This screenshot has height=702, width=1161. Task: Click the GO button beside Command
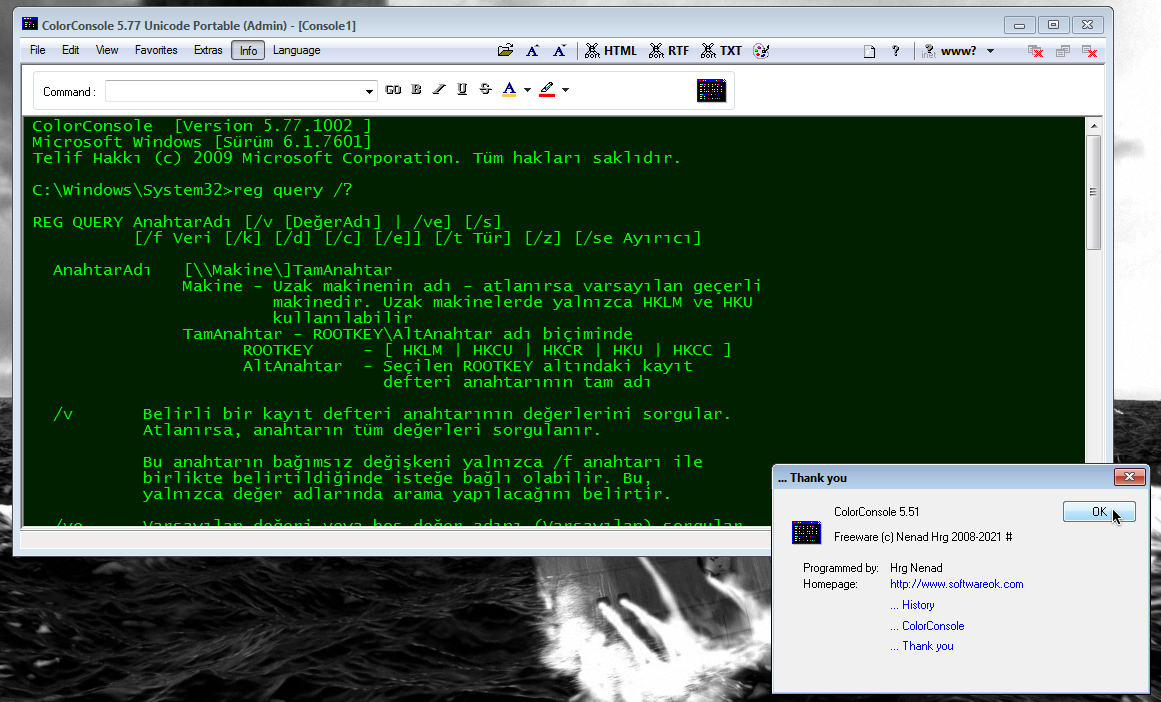pos(393,90)
